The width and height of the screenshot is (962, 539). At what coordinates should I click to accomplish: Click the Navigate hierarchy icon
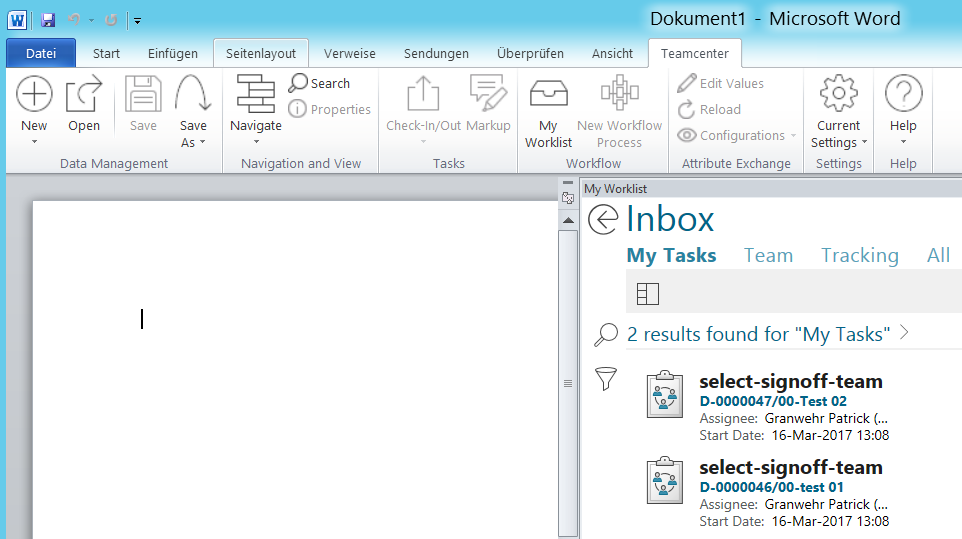[255, 96]
